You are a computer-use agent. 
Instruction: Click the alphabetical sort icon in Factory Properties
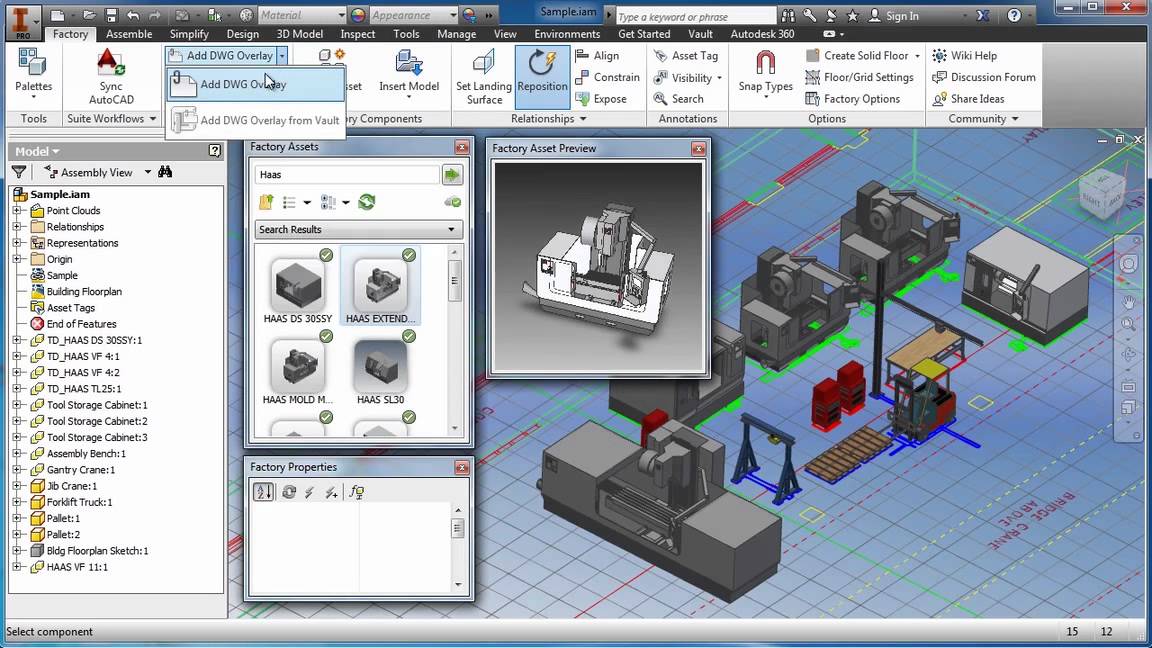pyautogui.click(x=263, y=492)
